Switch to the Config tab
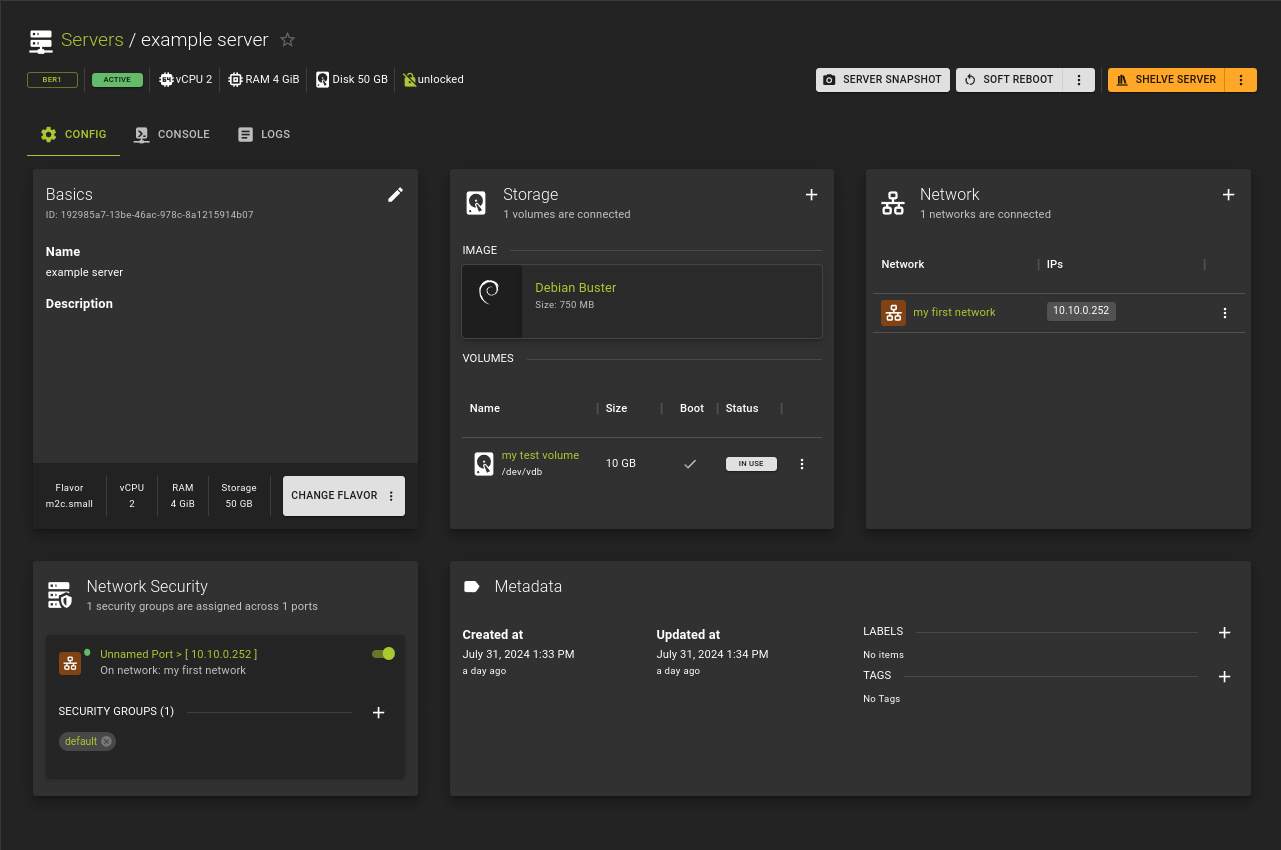This screenshot has height=850, width=1281. 73,134
